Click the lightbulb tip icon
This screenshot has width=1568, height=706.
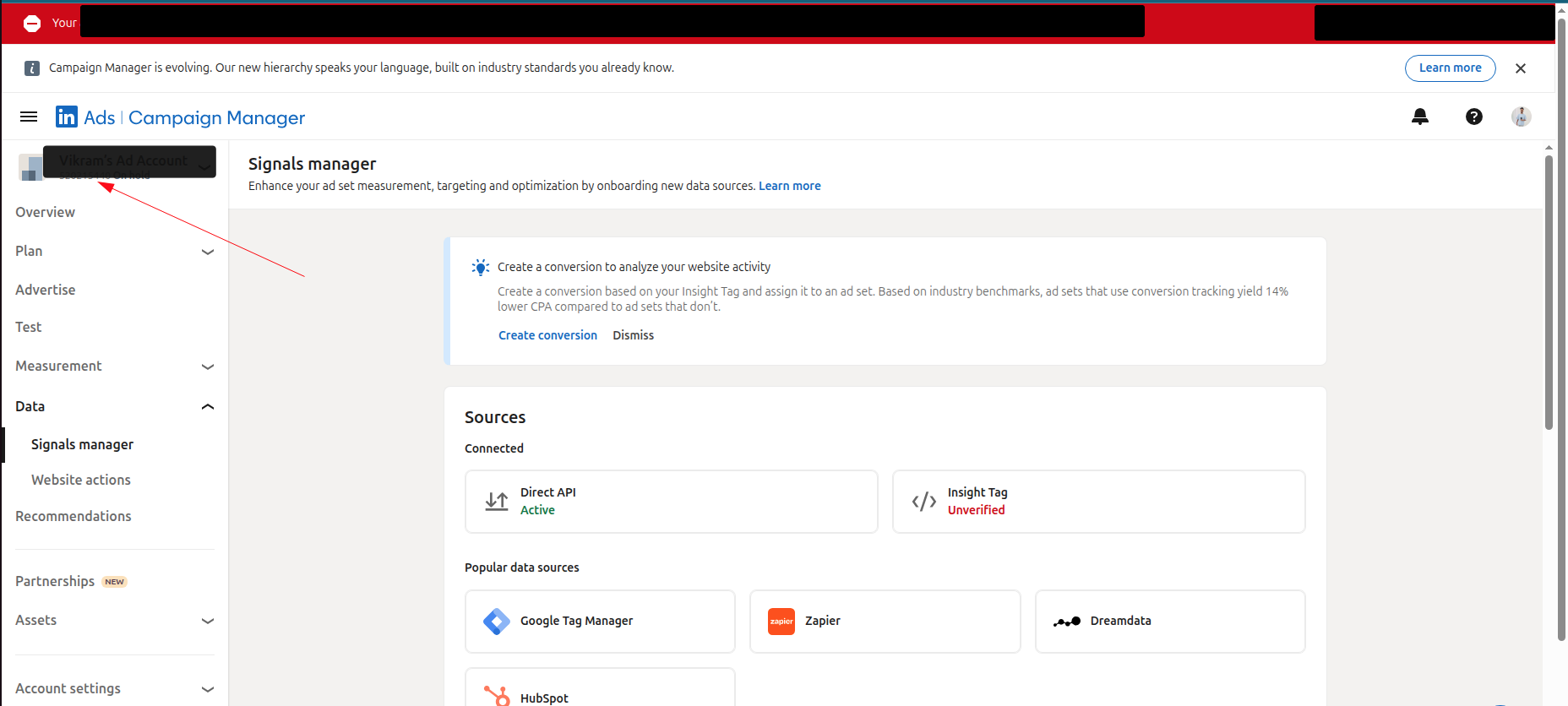(x=481, y=268)
